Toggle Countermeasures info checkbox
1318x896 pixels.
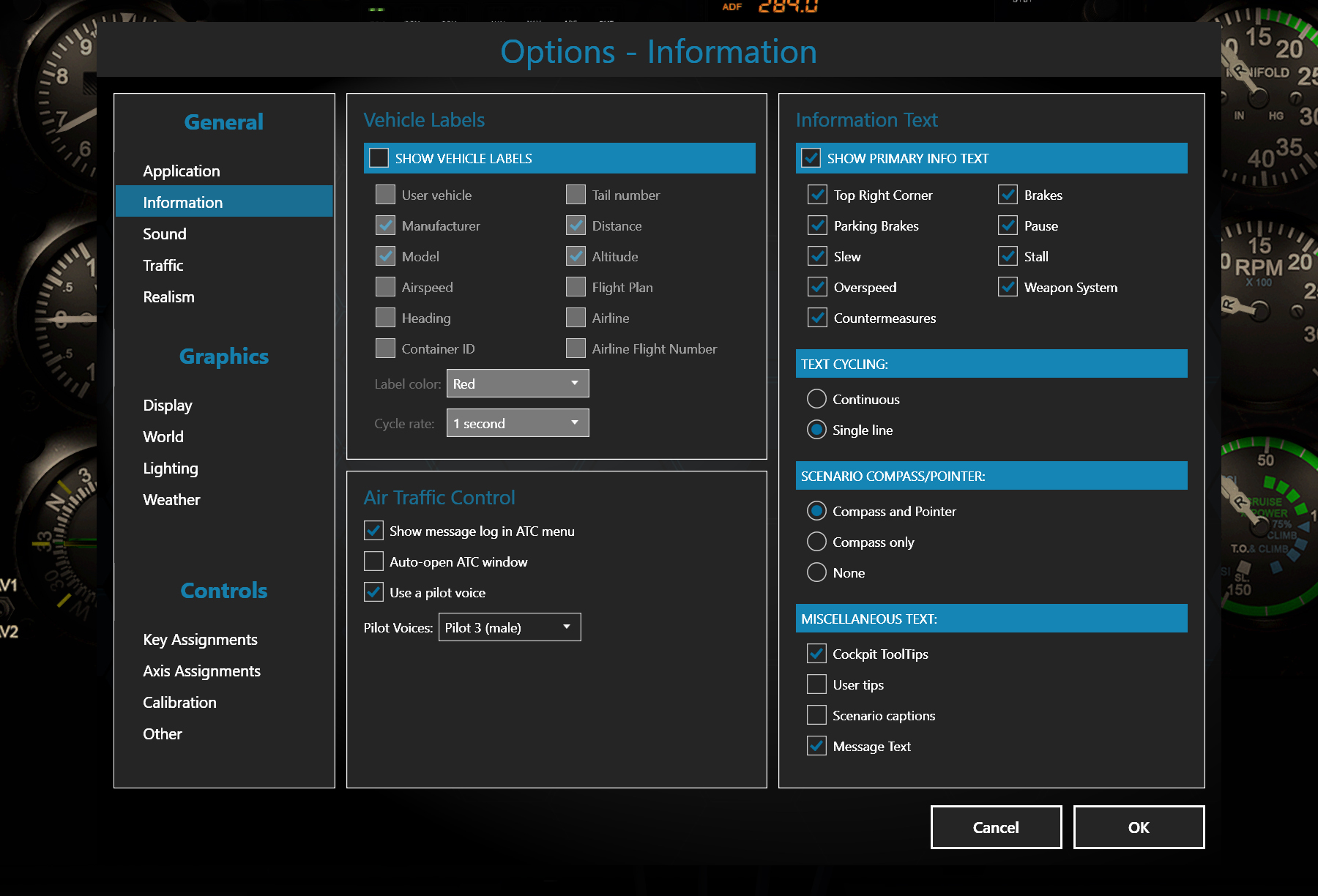point(817,318)
